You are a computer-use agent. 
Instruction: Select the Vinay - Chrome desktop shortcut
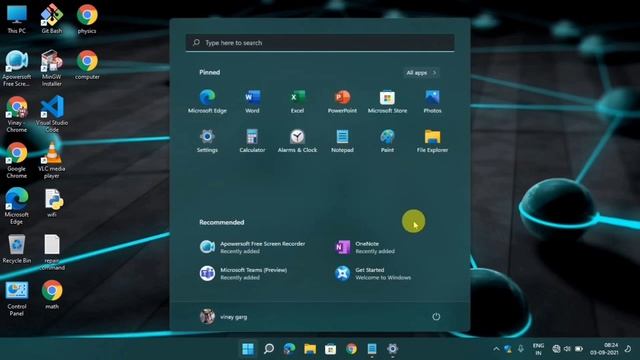coord(17,114)
